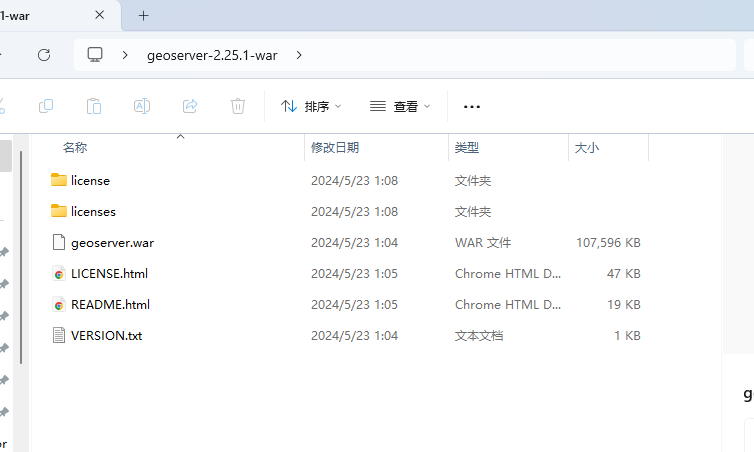Click the Share toolbar icon
Viewport: 754px width, 452px height.
pos(190,106)
